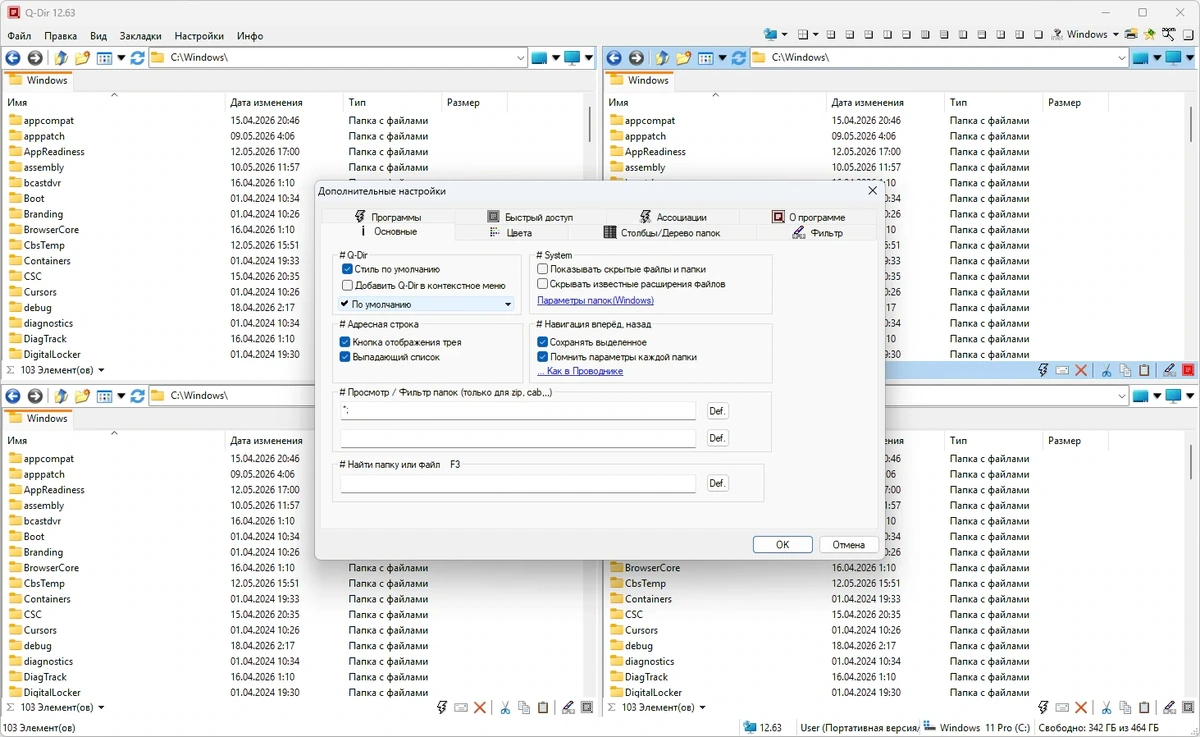Click the red delete X in bottom-left pane
This screenshot has height=737, width=1200.
pos(480,707)
